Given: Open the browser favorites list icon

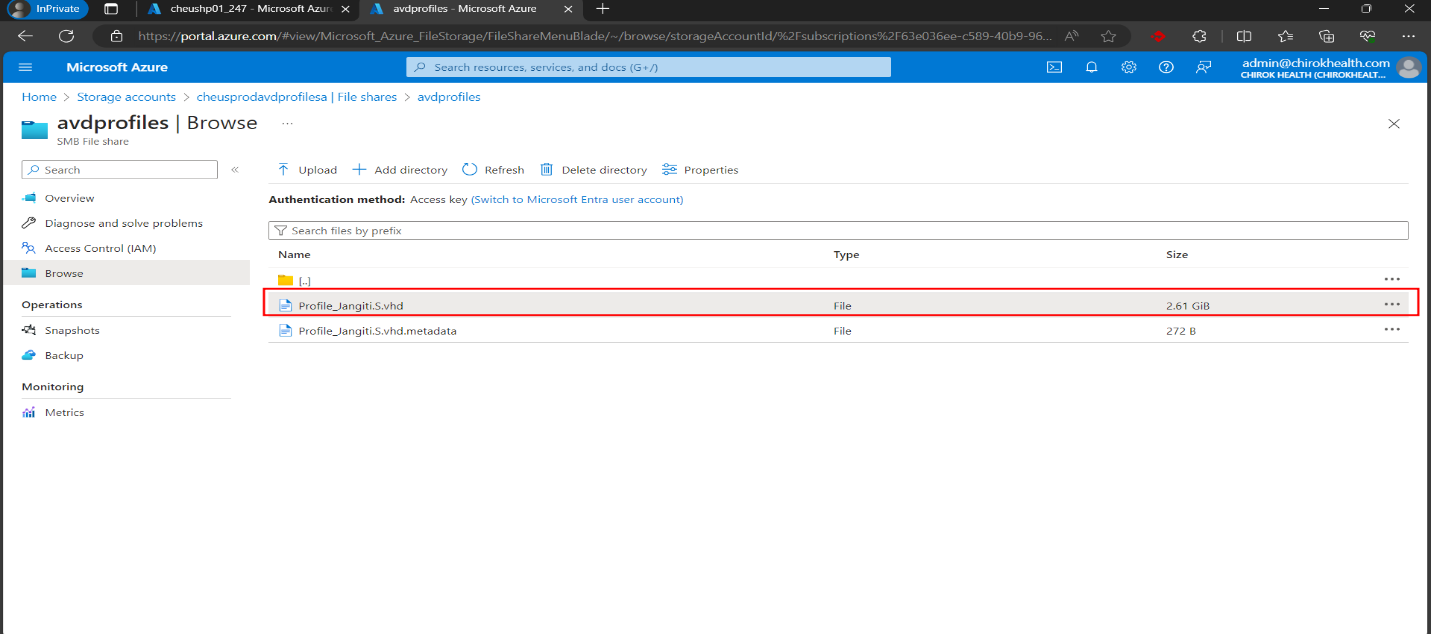Looking at the screenshot, I should [1285, 35].
